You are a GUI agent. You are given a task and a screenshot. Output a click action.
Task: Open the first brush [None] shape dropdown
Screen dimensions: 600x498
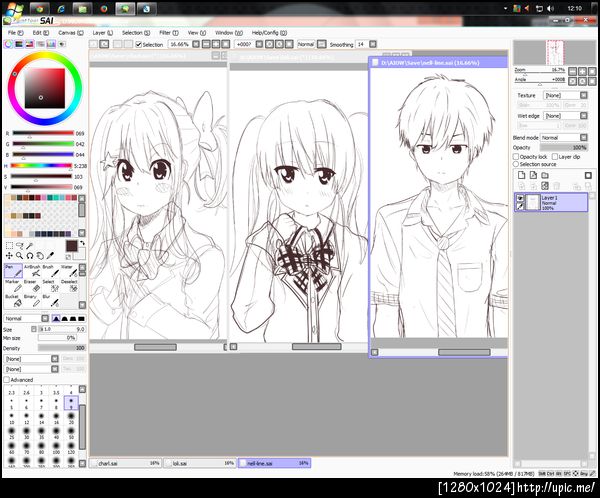(x=31, y=359)
